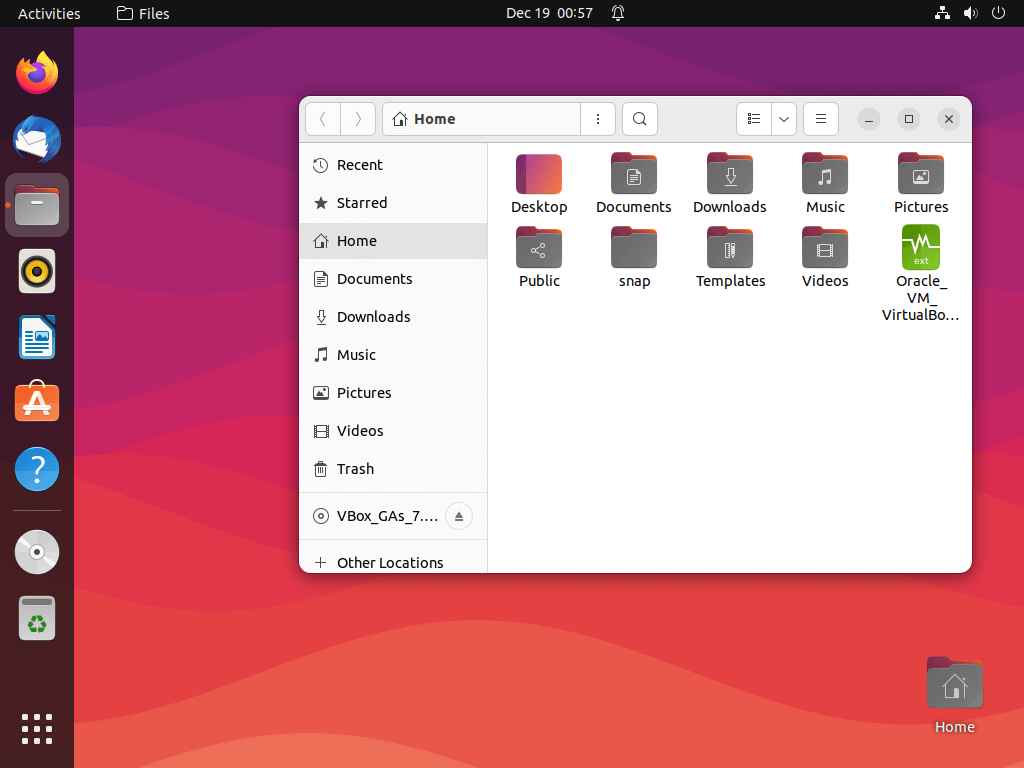Maximize the Files window
The image size is (1024, 768).
click(908, 119)
